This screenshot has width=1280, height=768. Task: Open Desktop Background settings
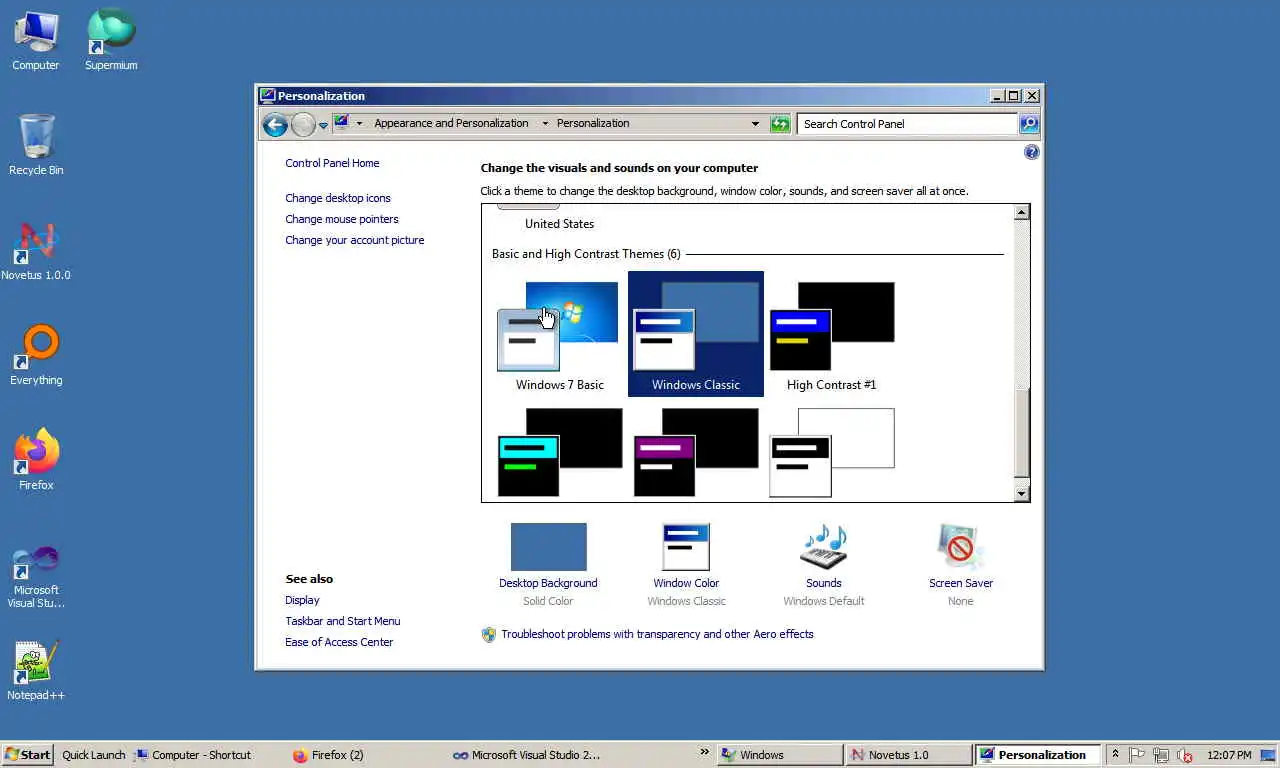(548, 565)
